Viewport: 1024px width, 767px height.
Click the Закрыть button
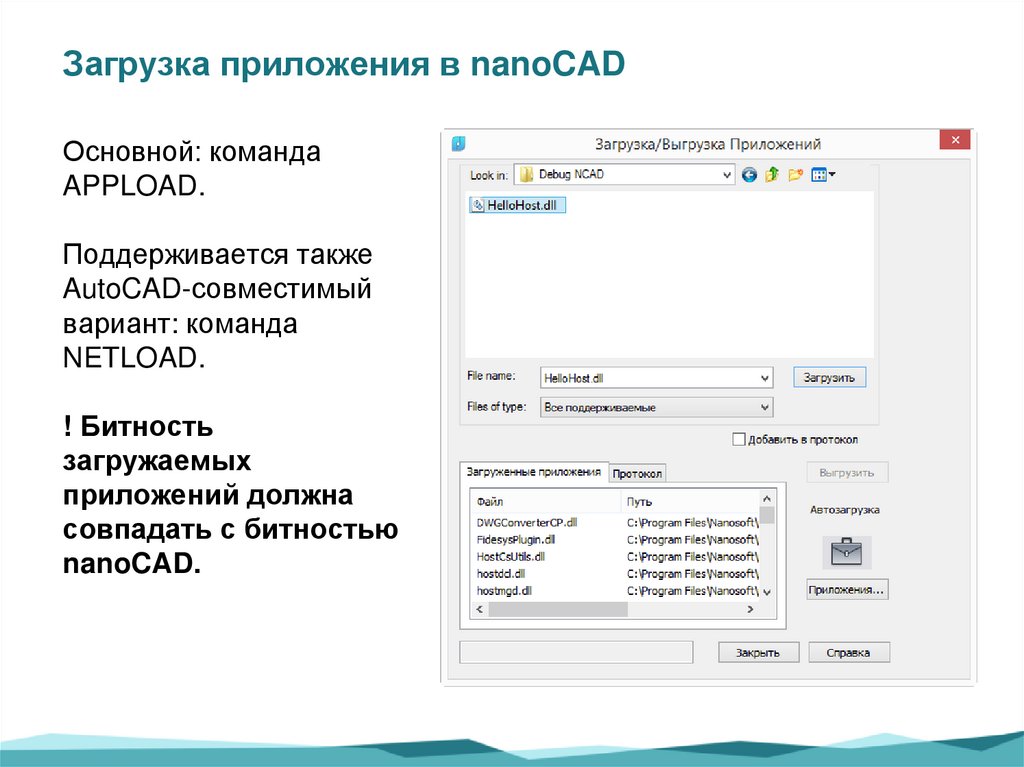[x=758, y=653]
